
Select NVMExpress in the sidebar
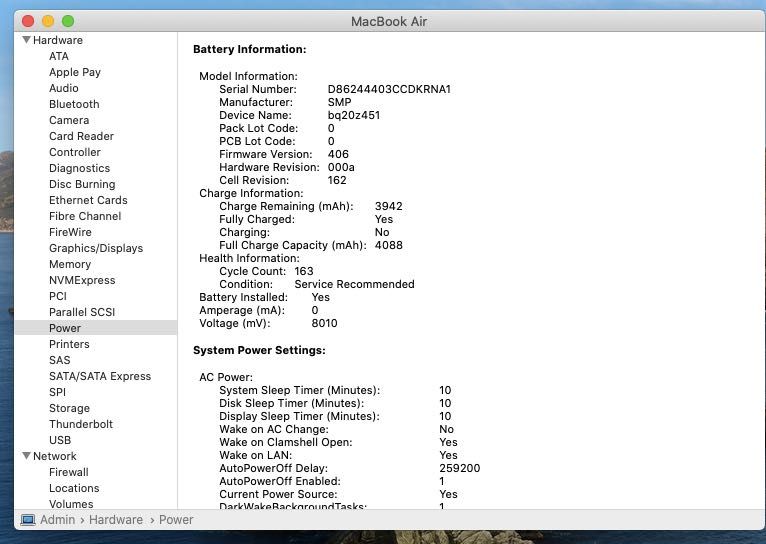[82, 280]
